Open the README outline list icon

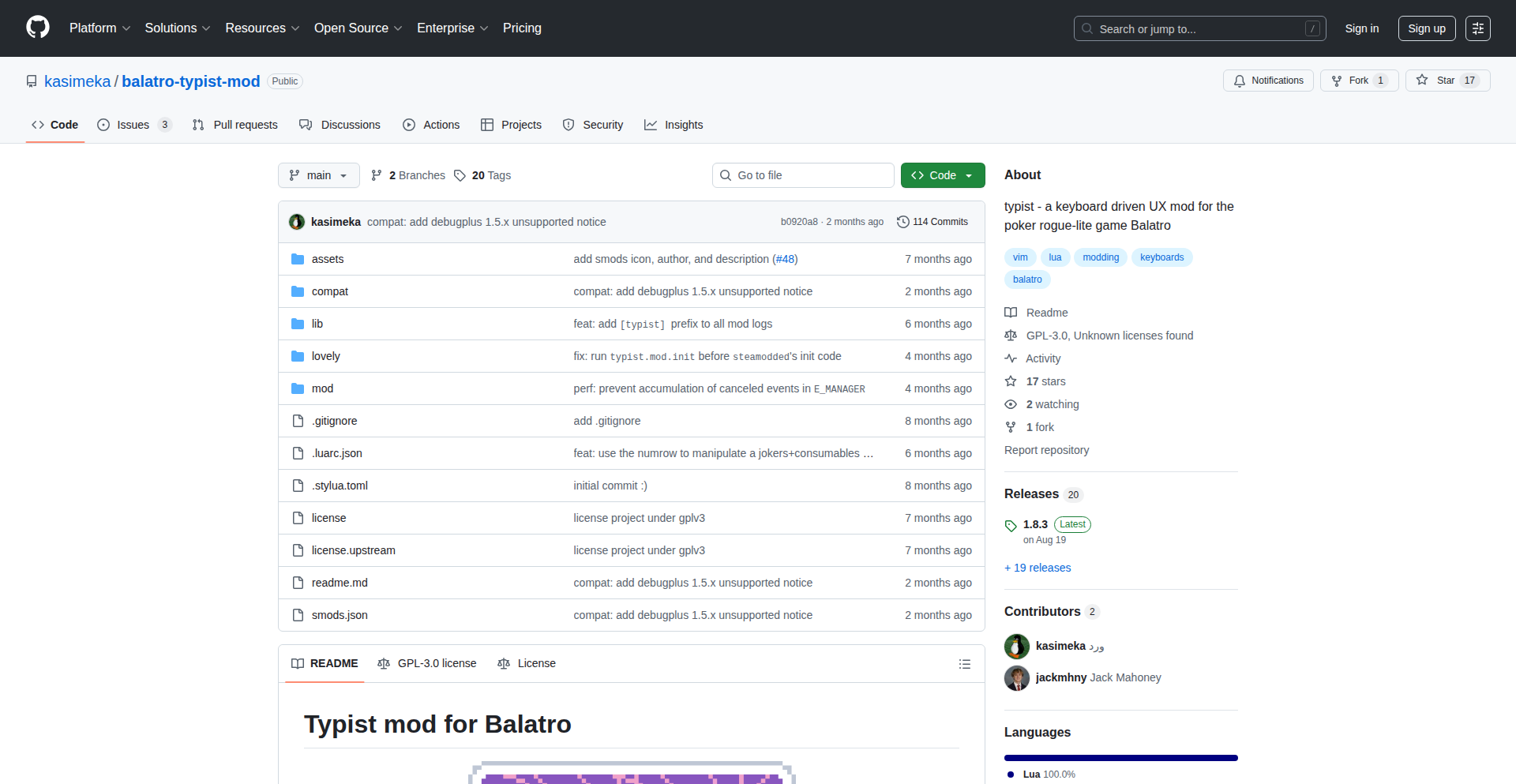click(x=964, y=664)
